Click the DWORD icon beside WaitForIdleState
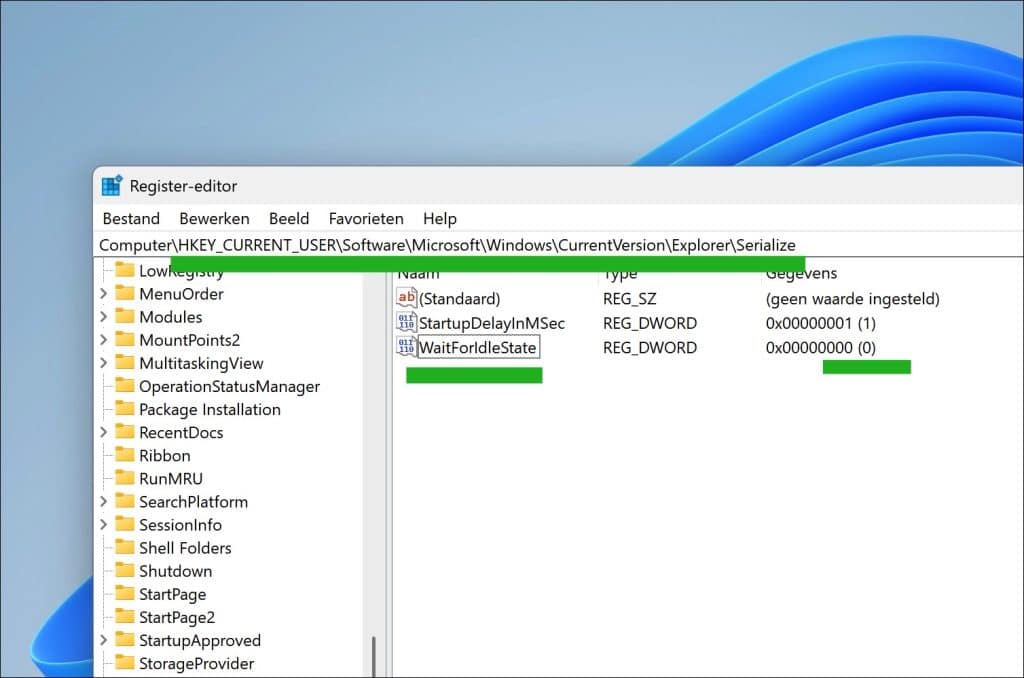 tap(407, 347)
